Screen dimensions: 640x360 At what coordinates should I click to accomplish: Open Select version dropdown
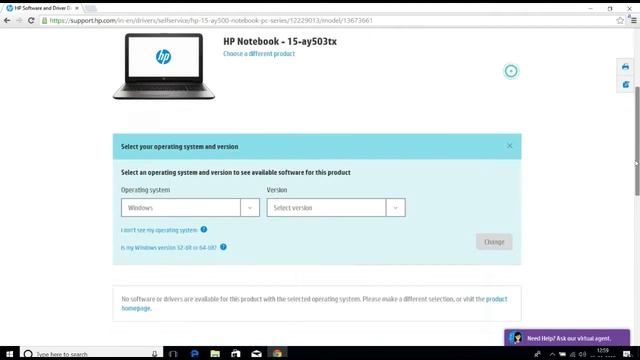(x=336, y=208)
